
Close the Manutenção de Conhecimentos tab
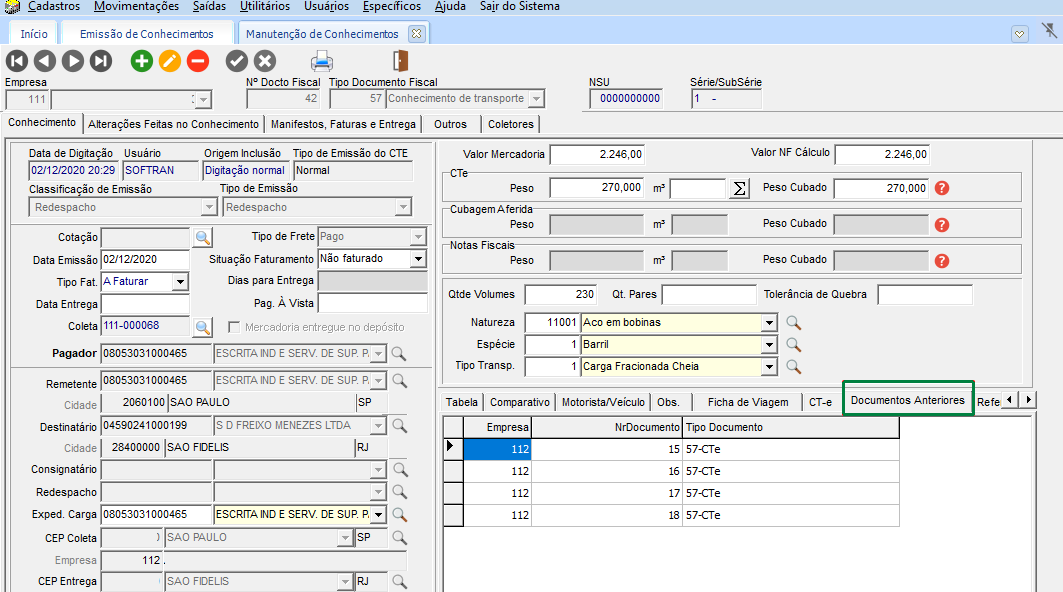417,34
